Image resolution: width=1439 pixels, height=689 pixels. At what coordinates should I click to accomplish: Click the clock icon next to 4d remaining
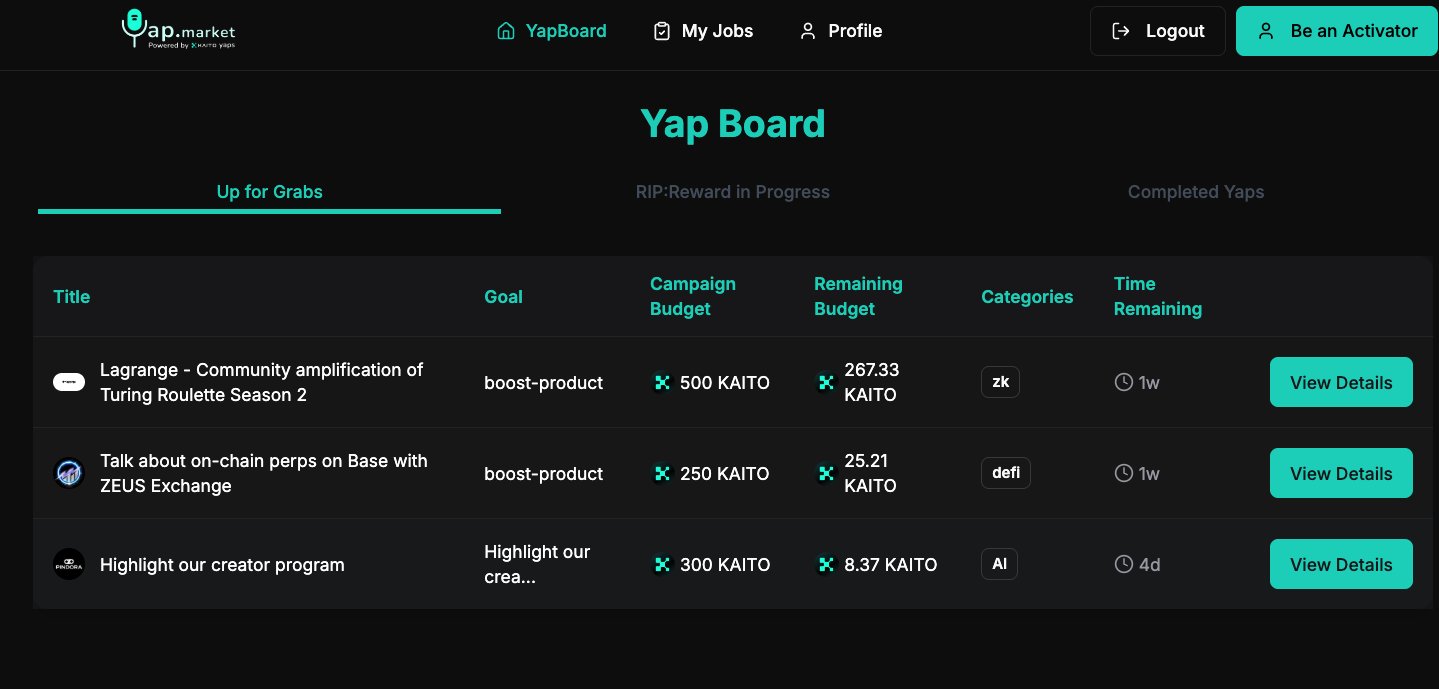point(1123,564)
